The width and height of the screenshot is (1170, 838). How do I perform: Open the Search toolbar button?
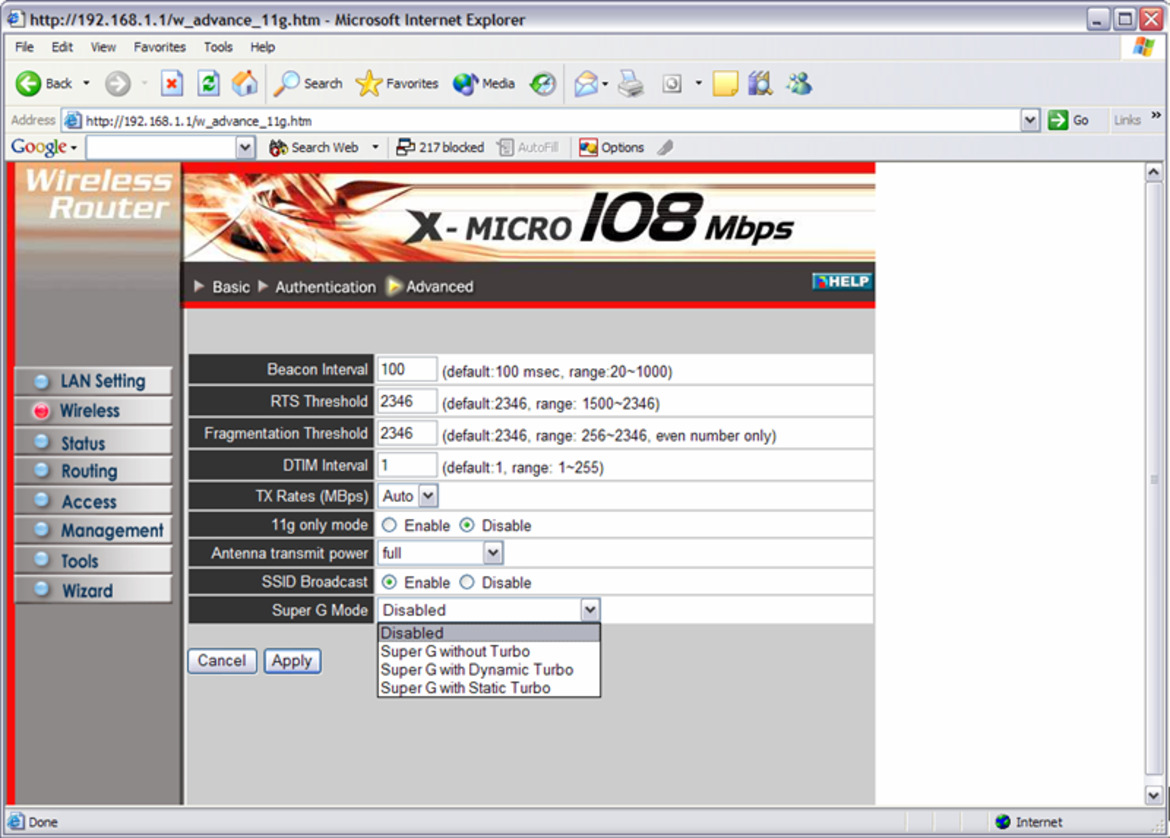[307, 84]
